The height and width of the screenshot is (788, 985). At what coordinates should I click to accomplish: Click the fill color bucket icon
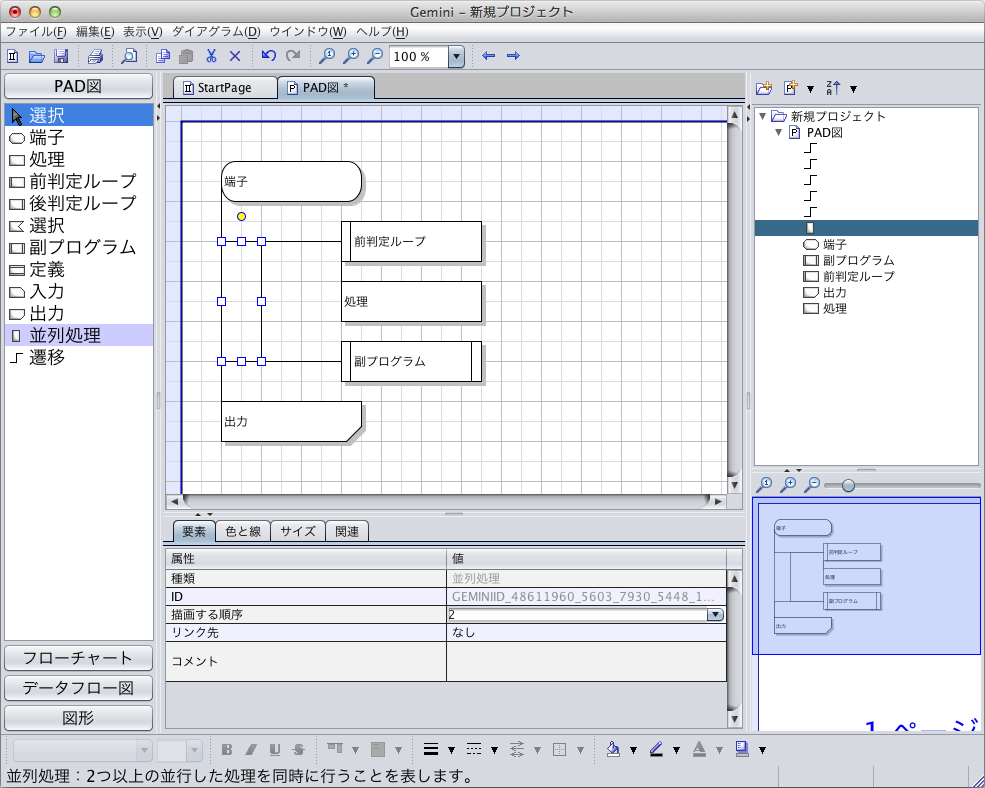click(614, 749)
